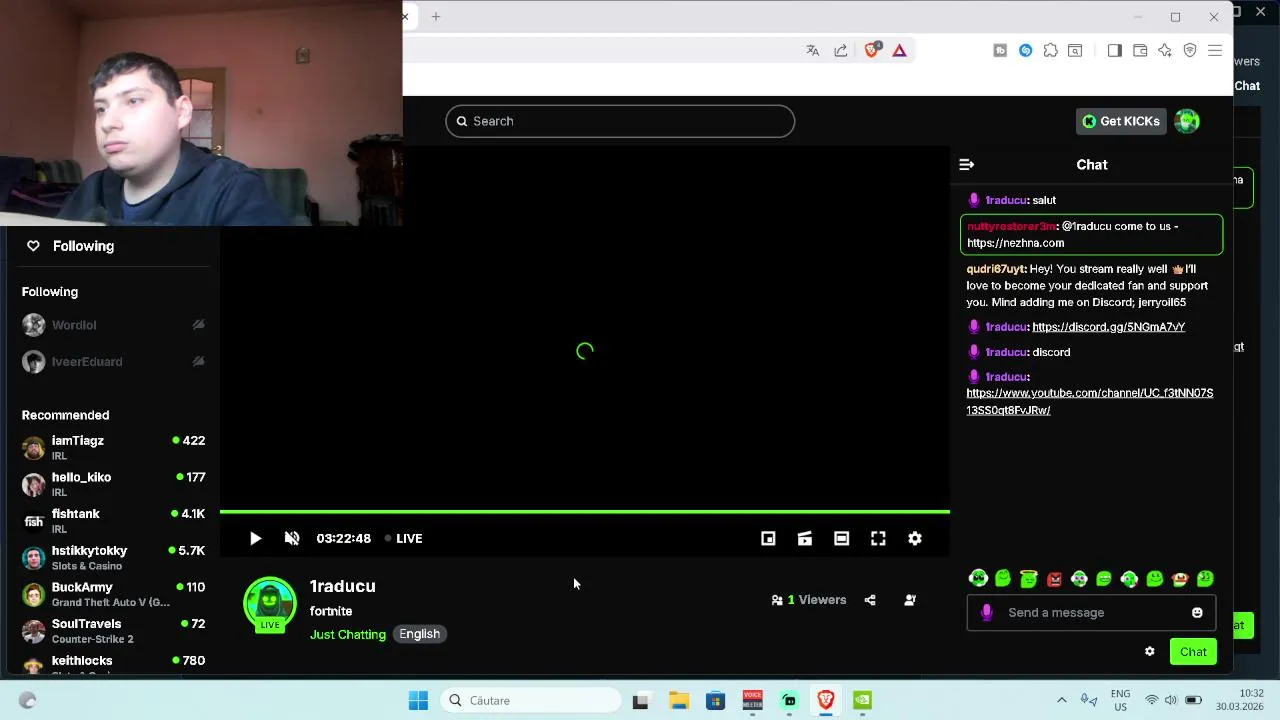
Task: Open recommended channel BuckArmy
Action: [113, 594]
